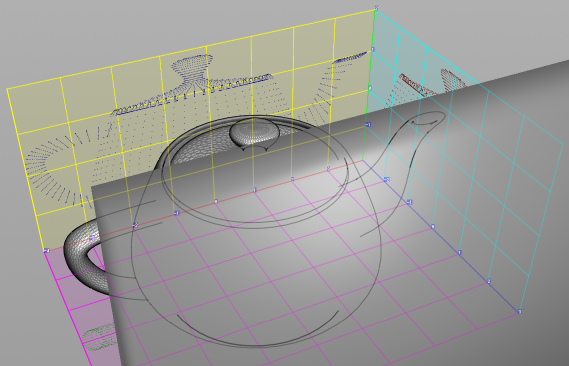This screenshot has height=366, width=569.
Task: Select the red horizontal axis line
Action: (x=203, y=206)
